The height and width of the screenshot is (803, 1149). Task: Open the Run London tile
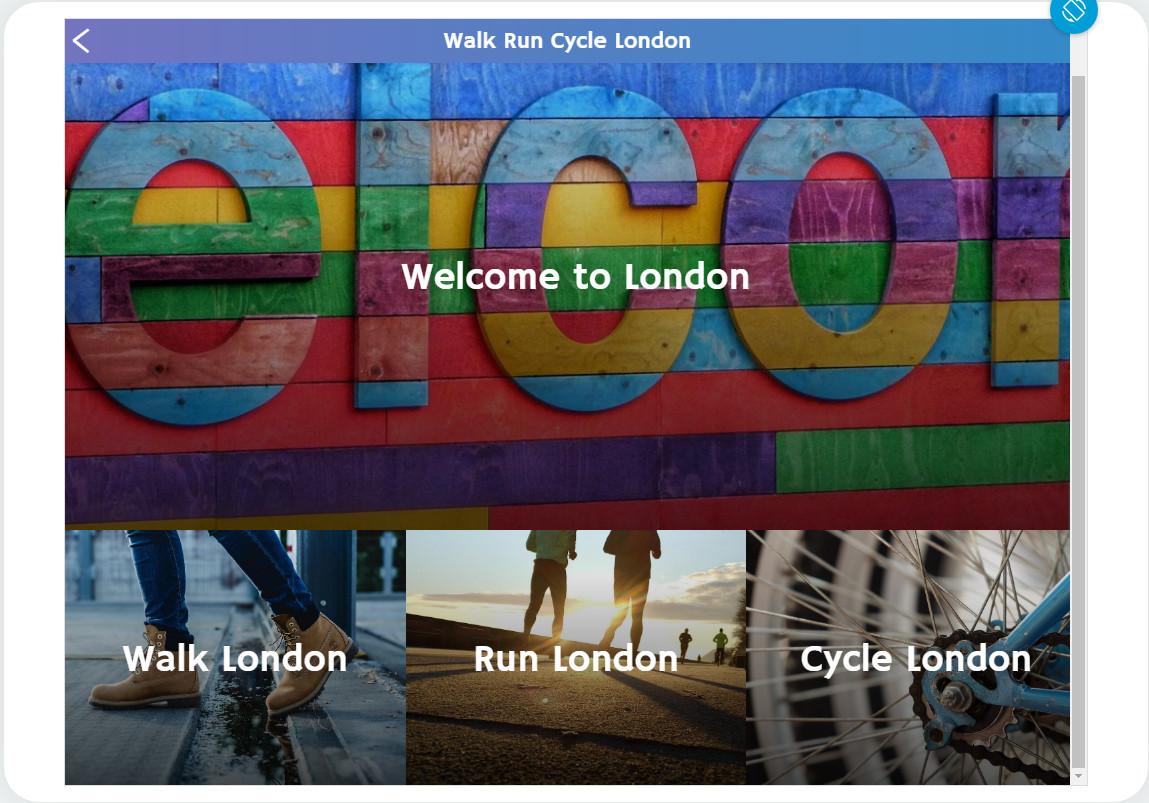pyautogui.click(x=576, y=657)
